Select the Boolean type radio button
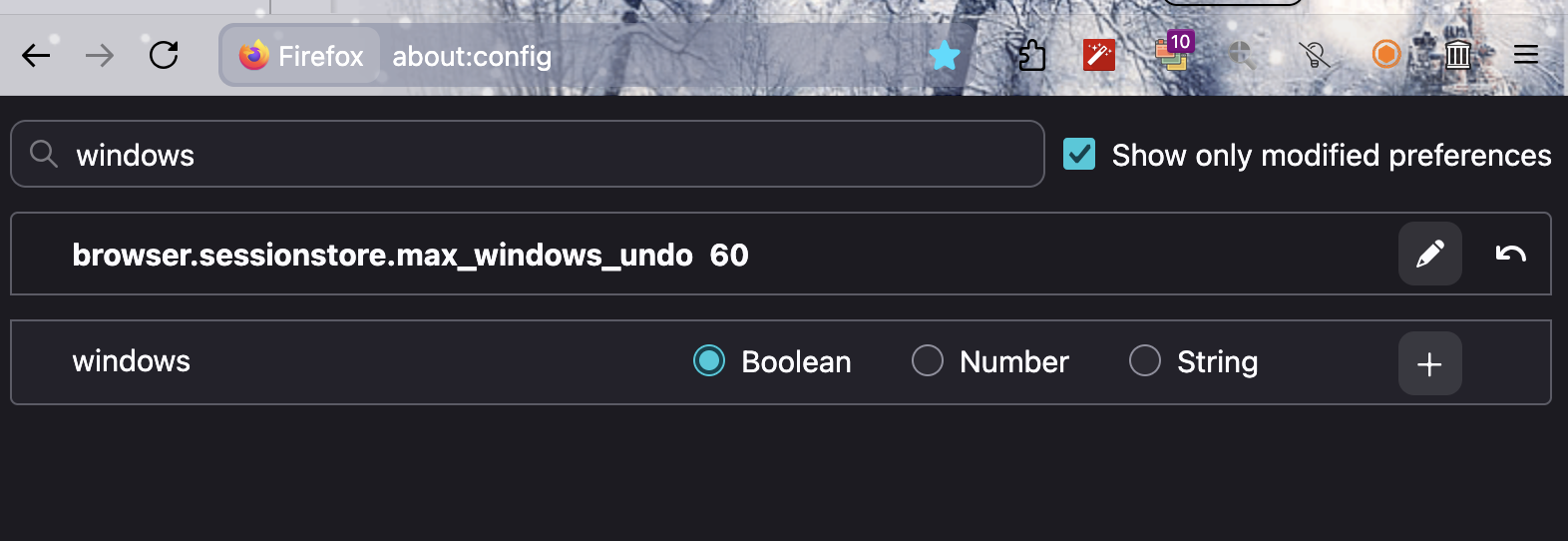The width and height of the screenshot is (1568, 541). 709,361
